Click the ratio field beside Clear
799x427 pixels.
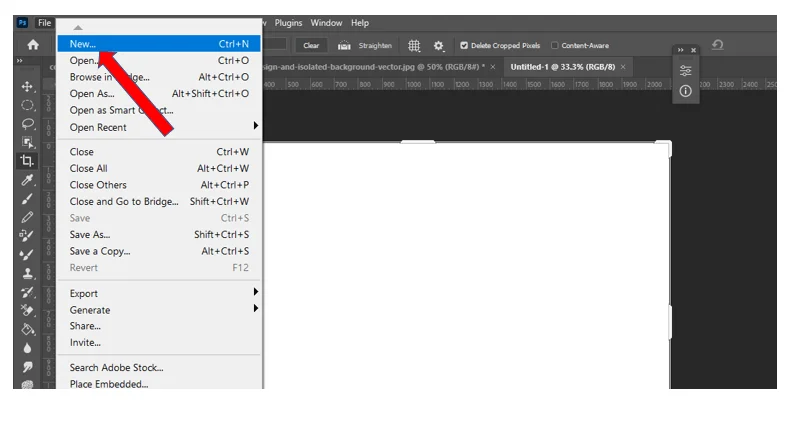(x=276, y=45)
